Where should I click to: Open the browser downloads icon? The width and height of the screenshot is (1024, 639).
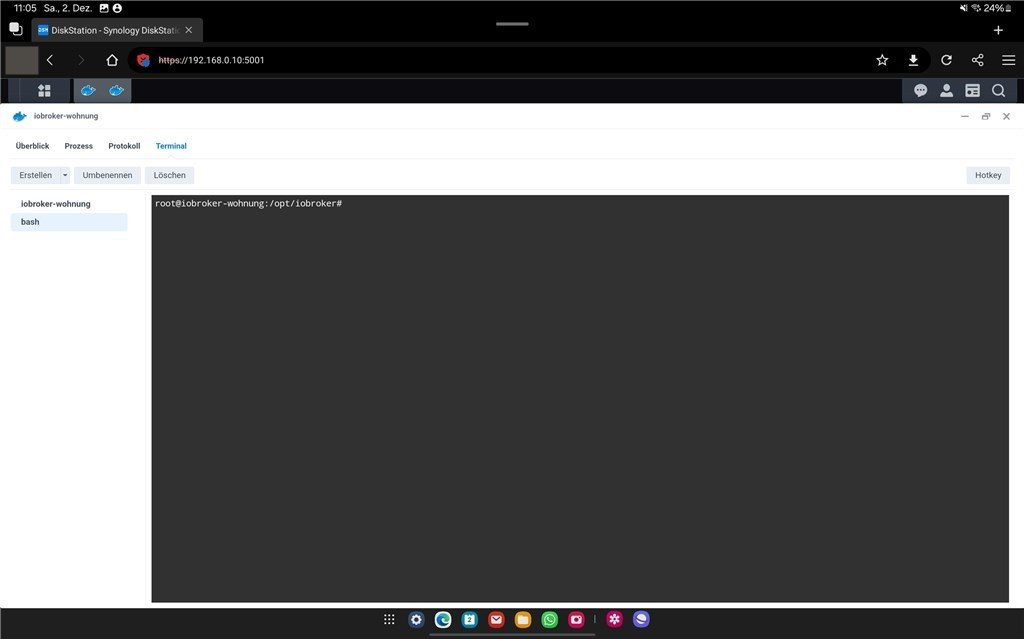[913, 60]
